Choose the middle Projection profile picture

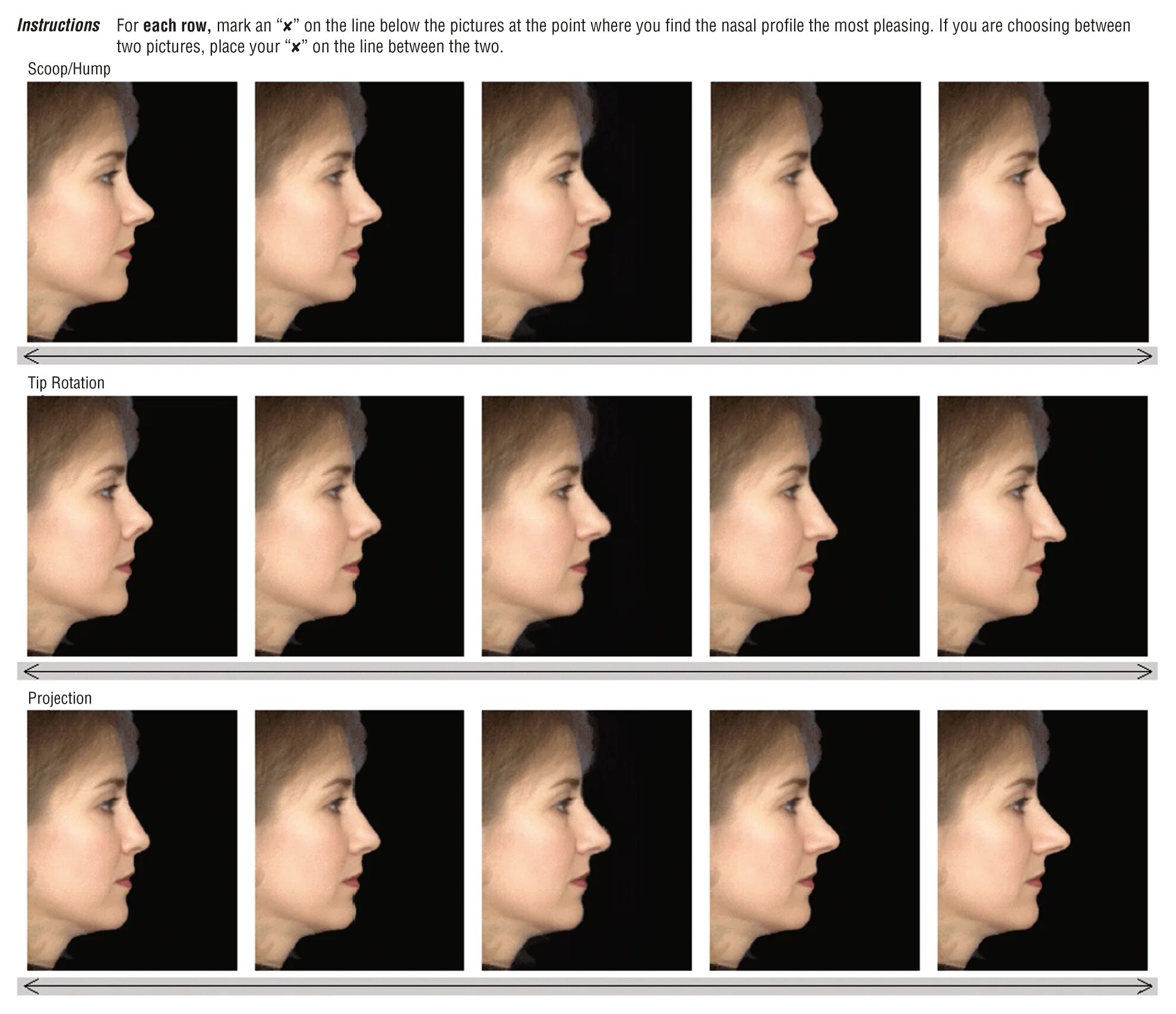[x=587, y=840]
